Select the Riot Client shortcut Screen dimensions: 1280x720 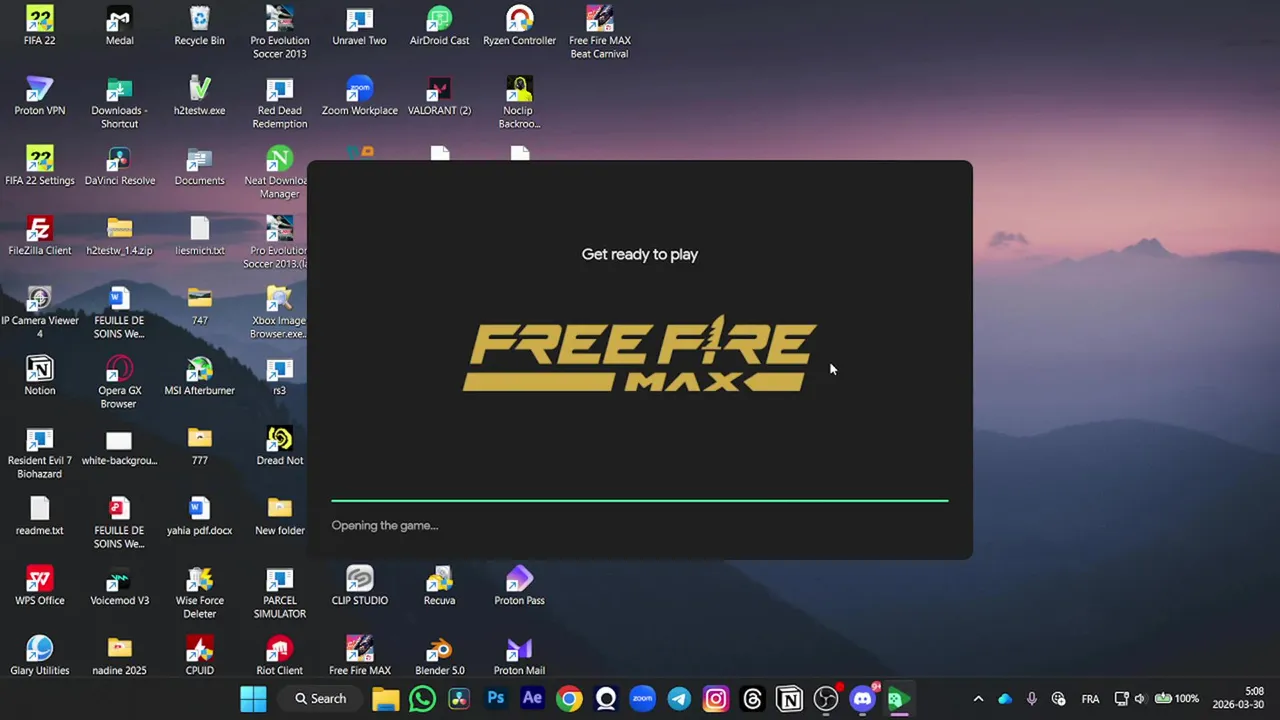(x=279, y=656)
